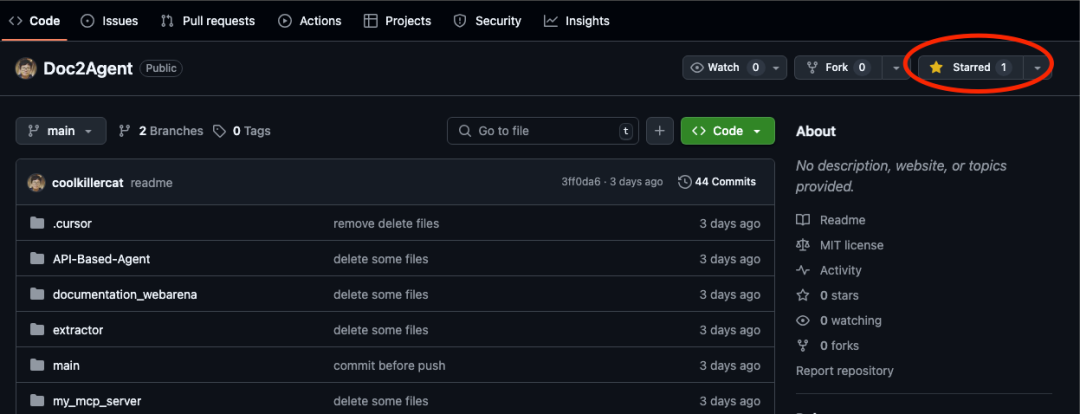Click the Fork button
The image size is (1080, 414).
point(828,67)
